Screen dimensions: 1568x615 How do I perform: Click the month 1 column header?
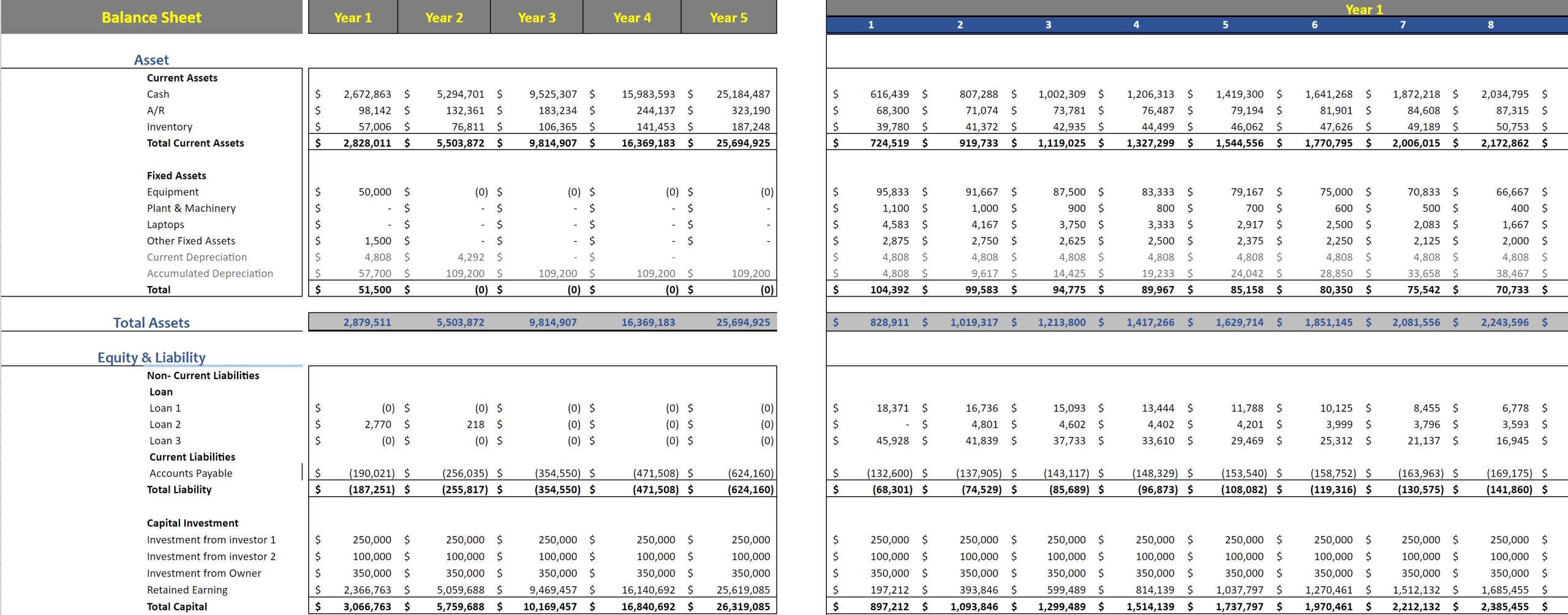click(x=870, y=25)
